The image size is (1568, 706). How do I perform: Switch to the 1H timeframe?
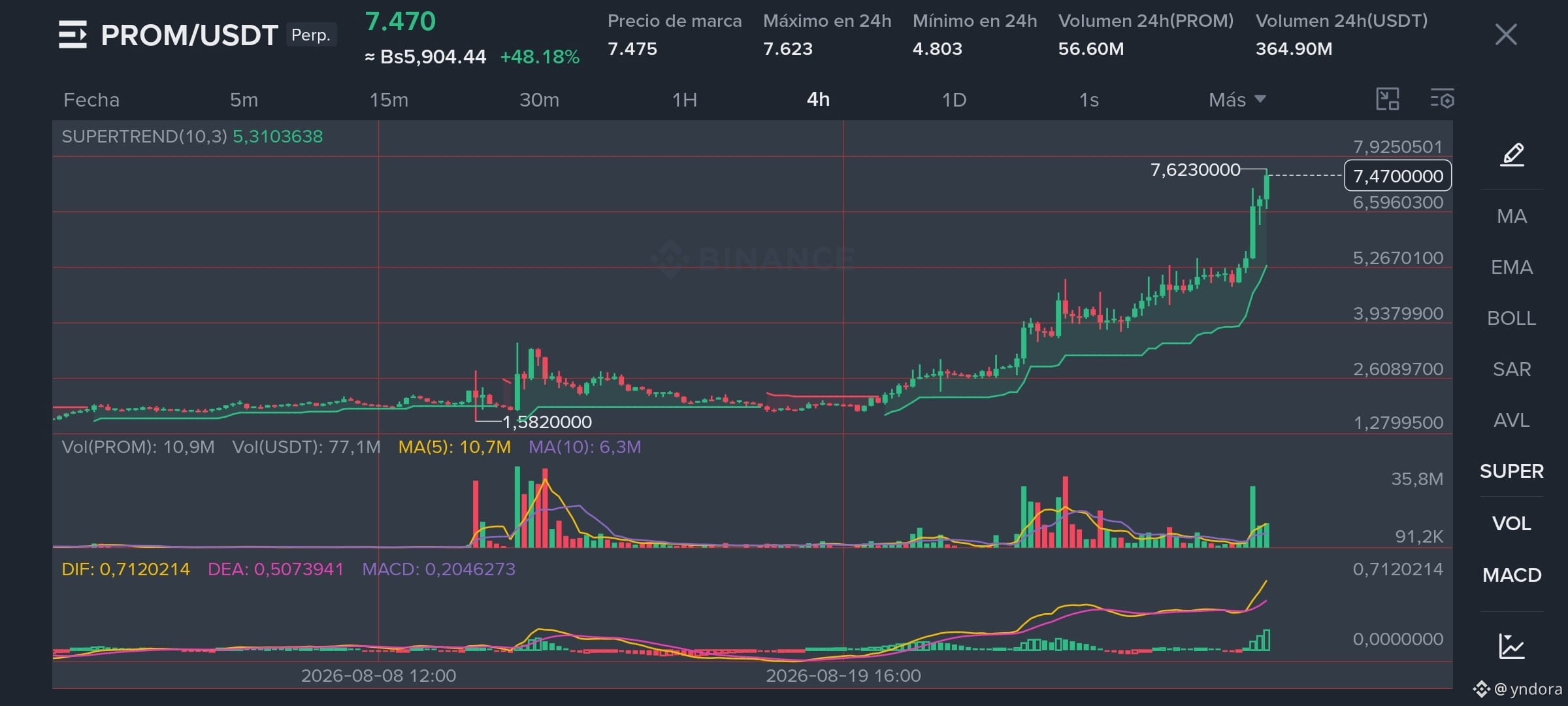coord(685,99)
